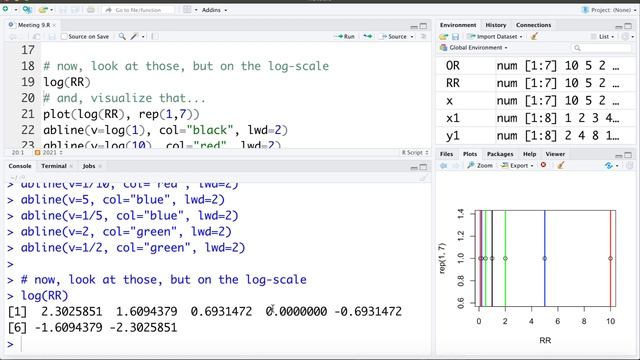Image resolution: width=640 pixels, height=360 pixels.
Task: Click the Clear all plots broom icon
Action: click(x=561, y=165)
